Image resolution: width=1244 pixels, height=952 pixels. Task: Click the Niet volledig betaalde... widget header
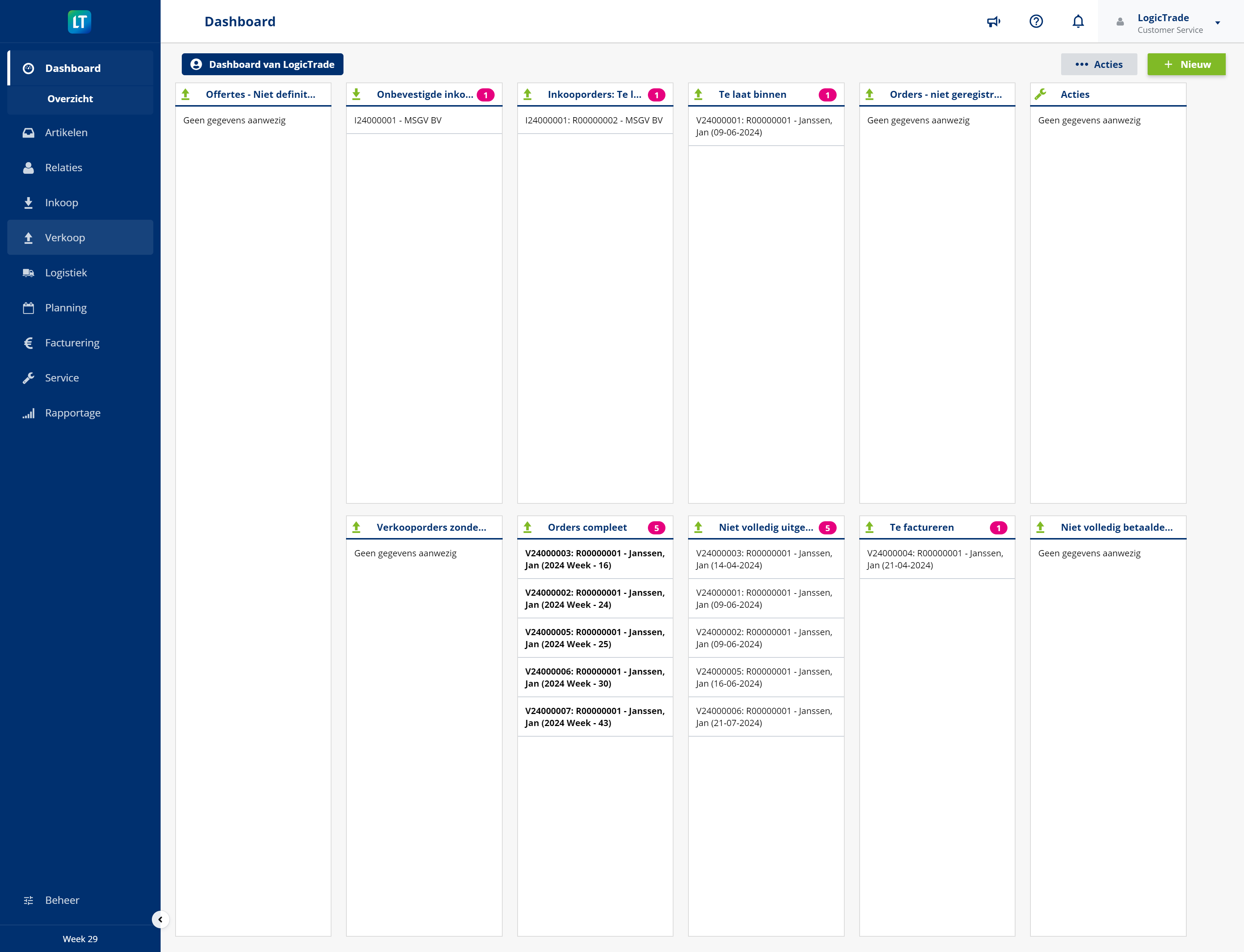1108,527
